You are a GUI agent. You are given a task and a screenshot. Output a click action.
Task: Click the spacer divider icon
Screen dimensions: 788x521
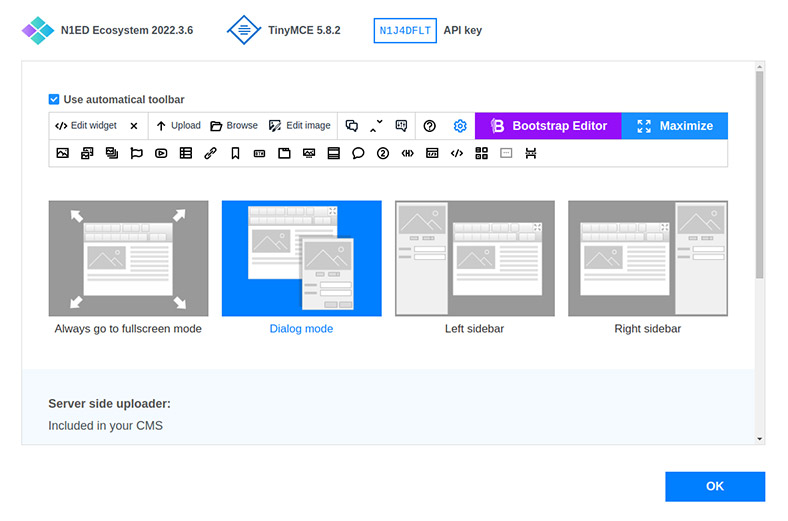pos(531,153)
